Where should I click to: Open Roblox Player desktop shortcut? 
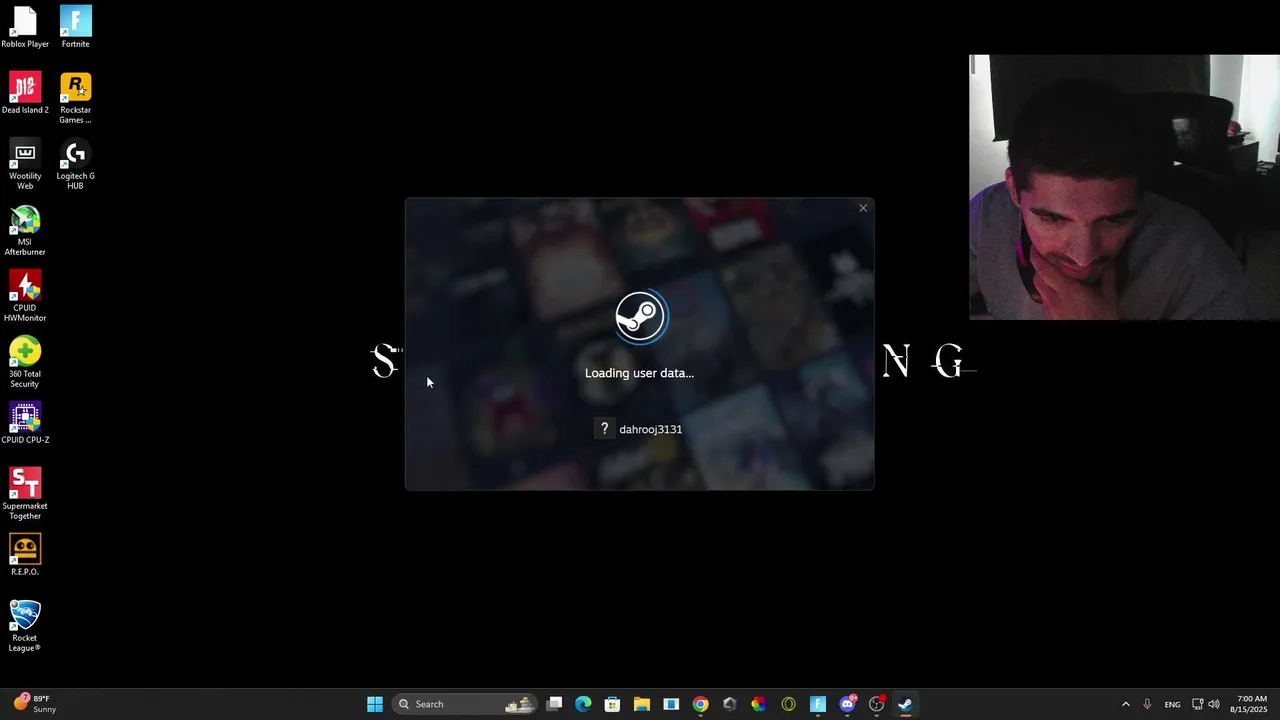[x=25, y=27]
